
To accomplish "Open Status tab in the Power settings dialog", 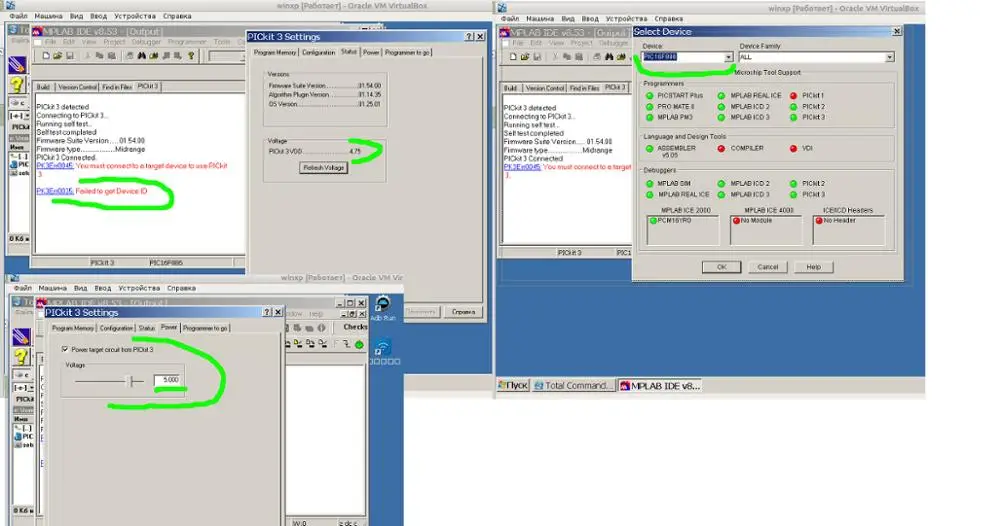I will click(x=147, y=328).
